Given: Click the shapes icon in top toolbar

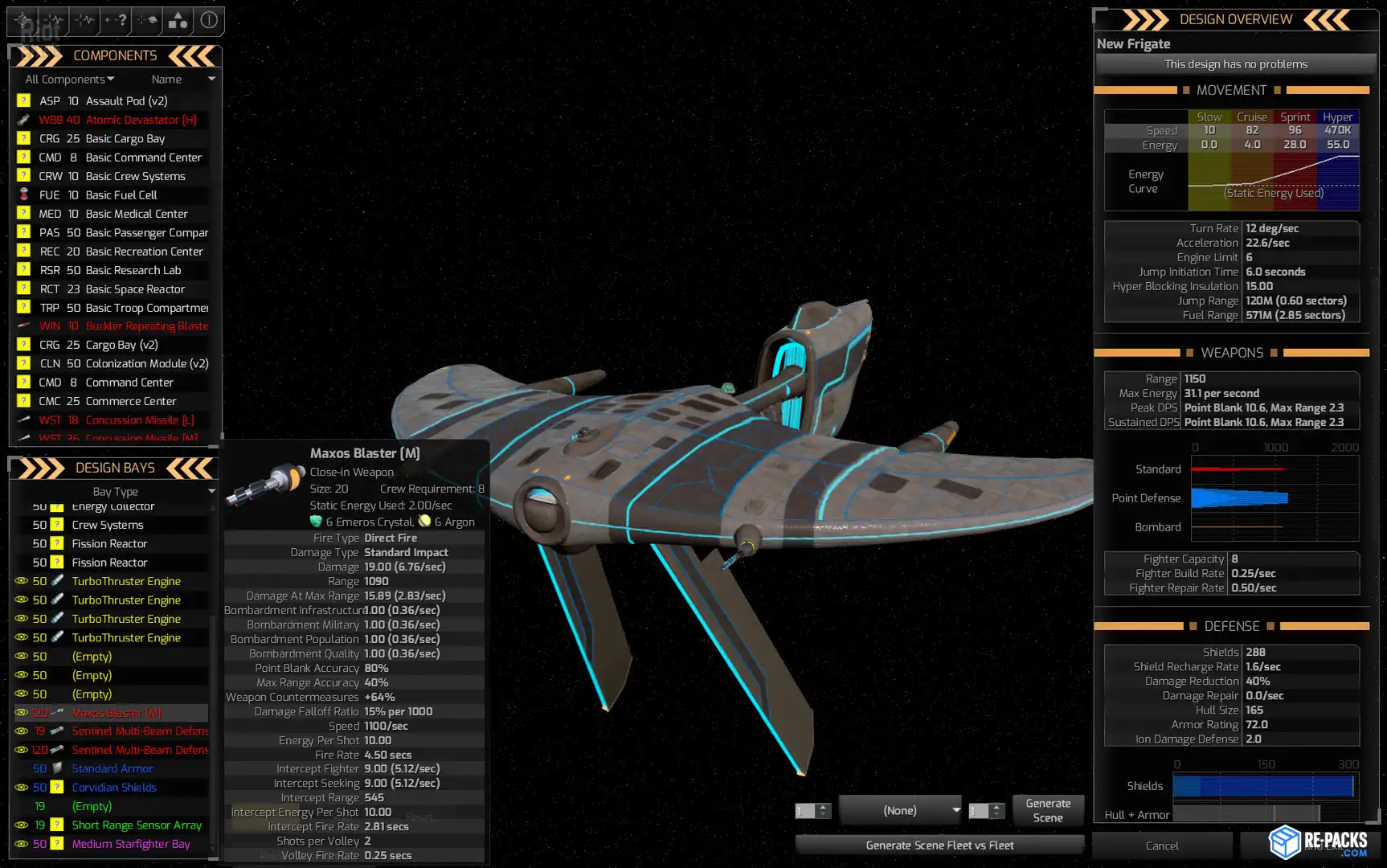Looking at the screenshot, I should (178, 21).
